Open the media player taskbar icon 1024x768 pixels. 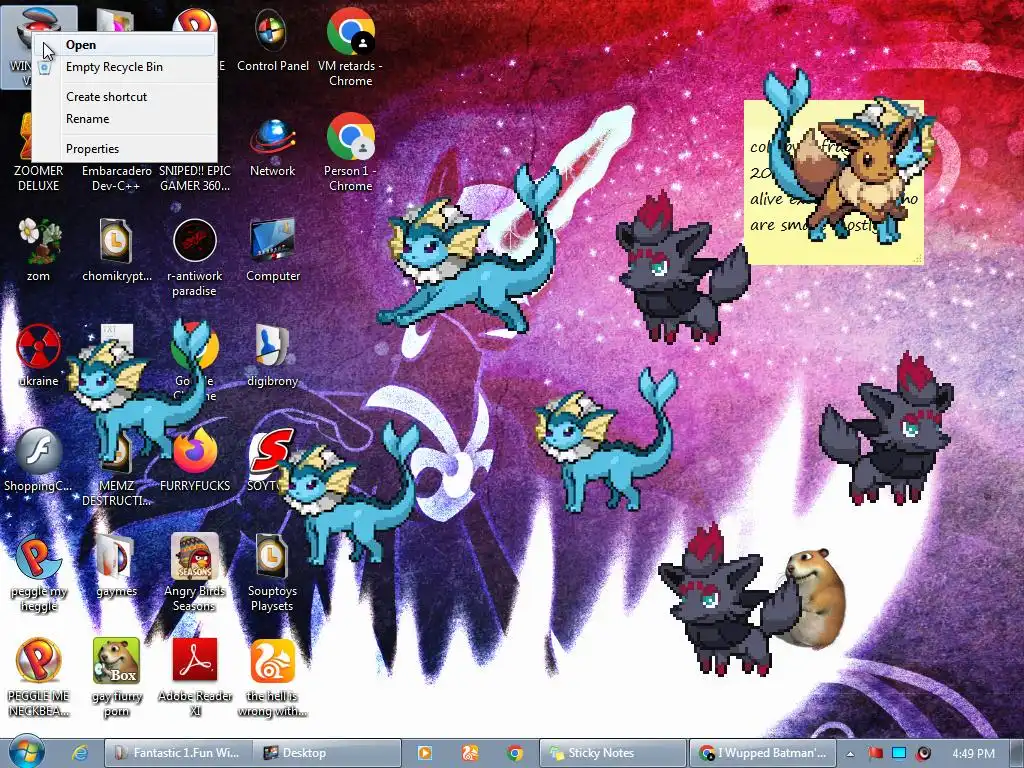click(x=424, y=753)
